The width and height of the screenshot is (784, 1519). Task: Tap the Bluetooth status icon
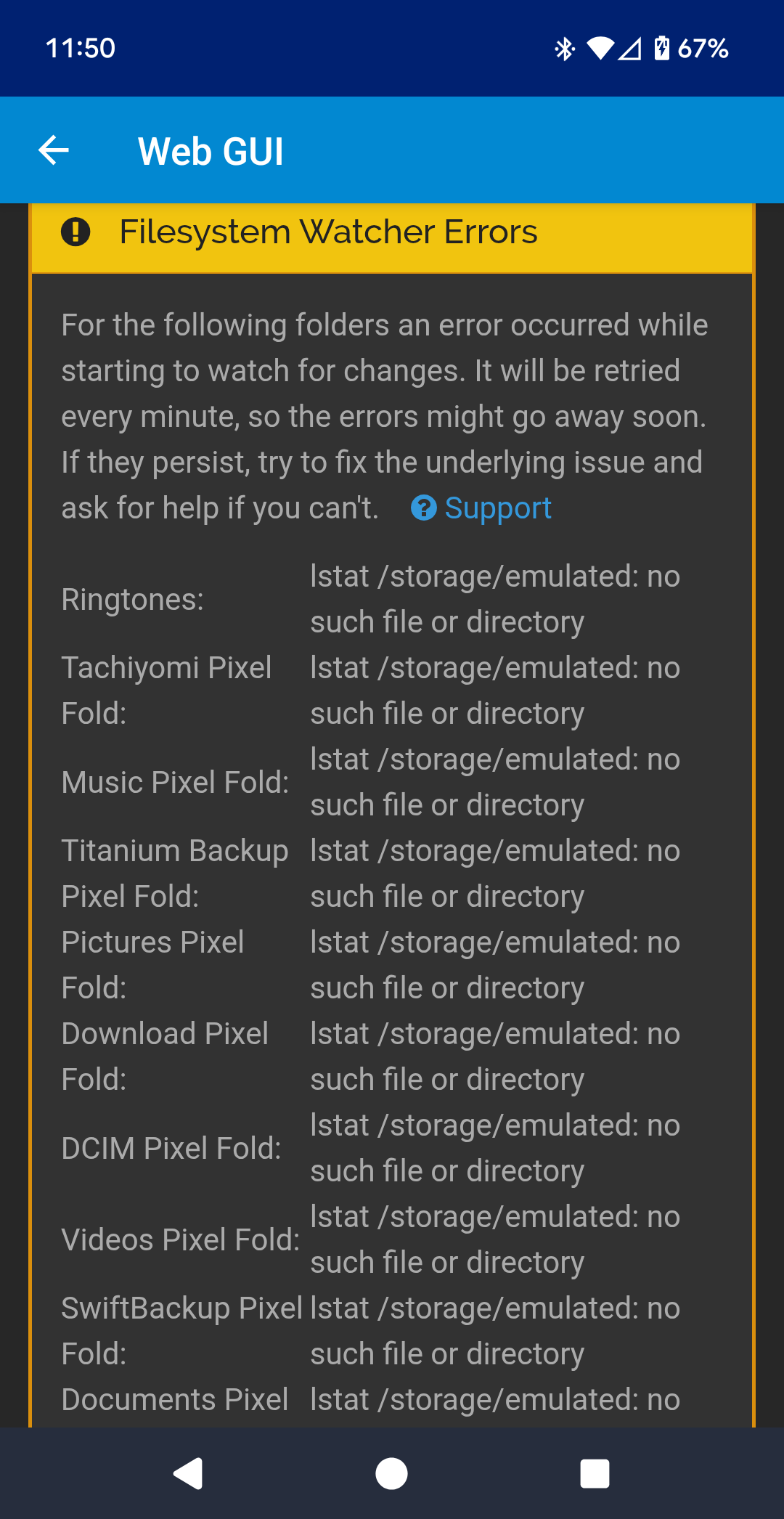[564, 49]
